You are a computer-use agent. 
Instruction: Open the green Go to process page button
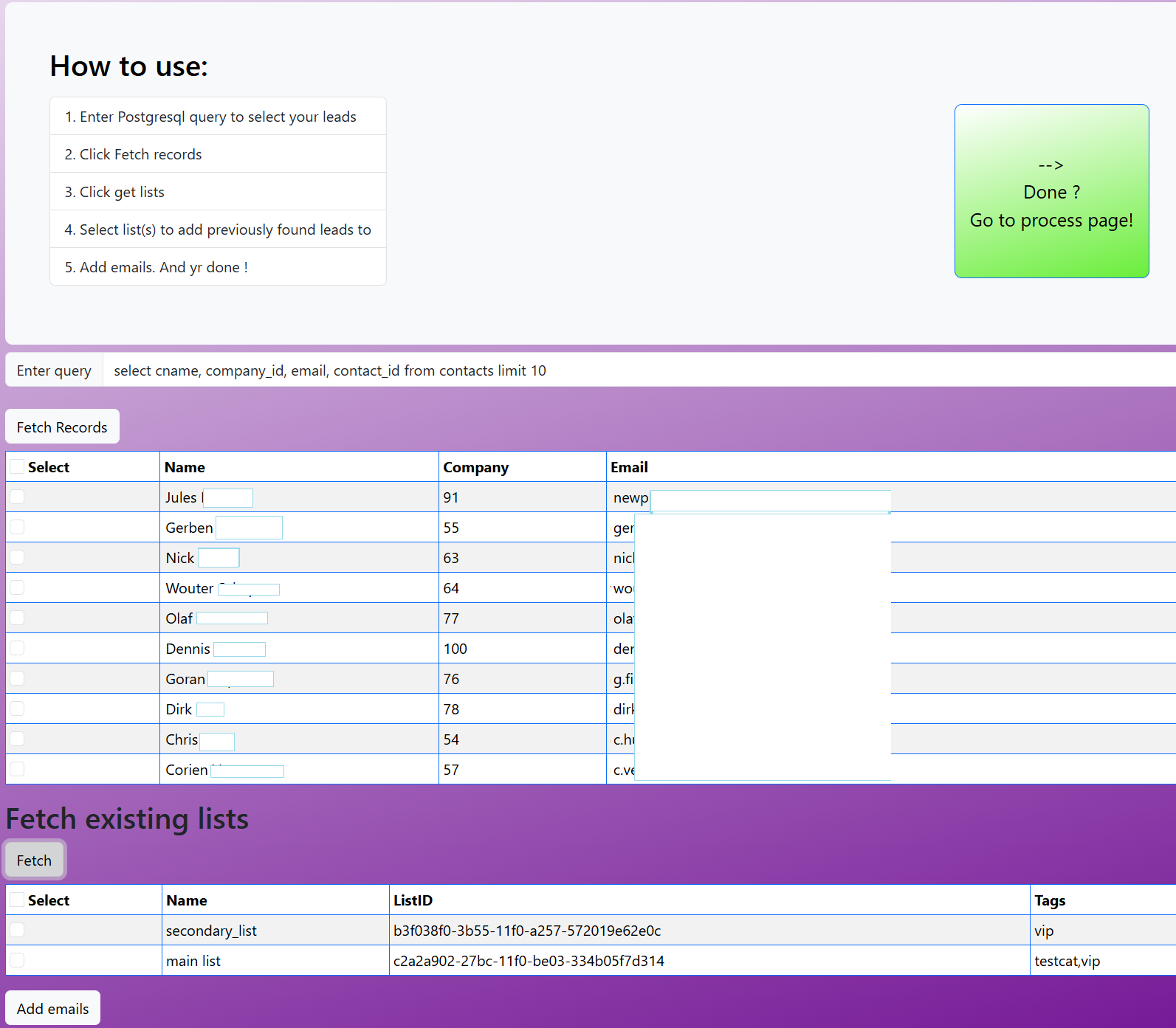1051,191
